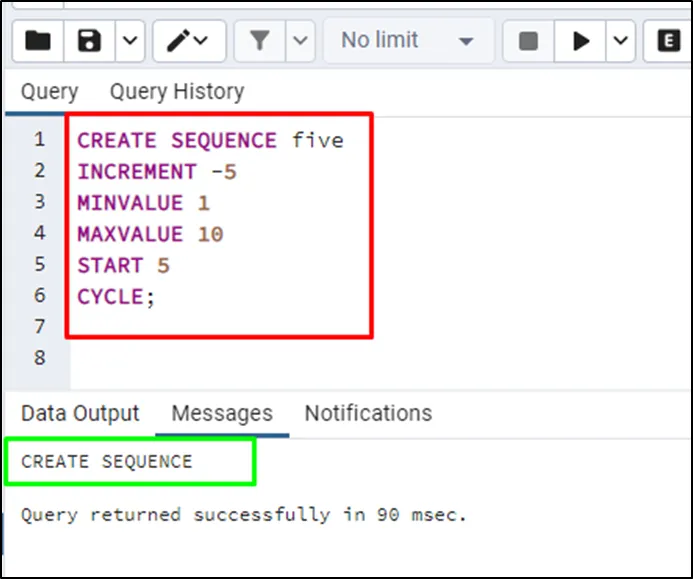Click the filter funnel icon
693x579 pixels.
coord(260,41)
